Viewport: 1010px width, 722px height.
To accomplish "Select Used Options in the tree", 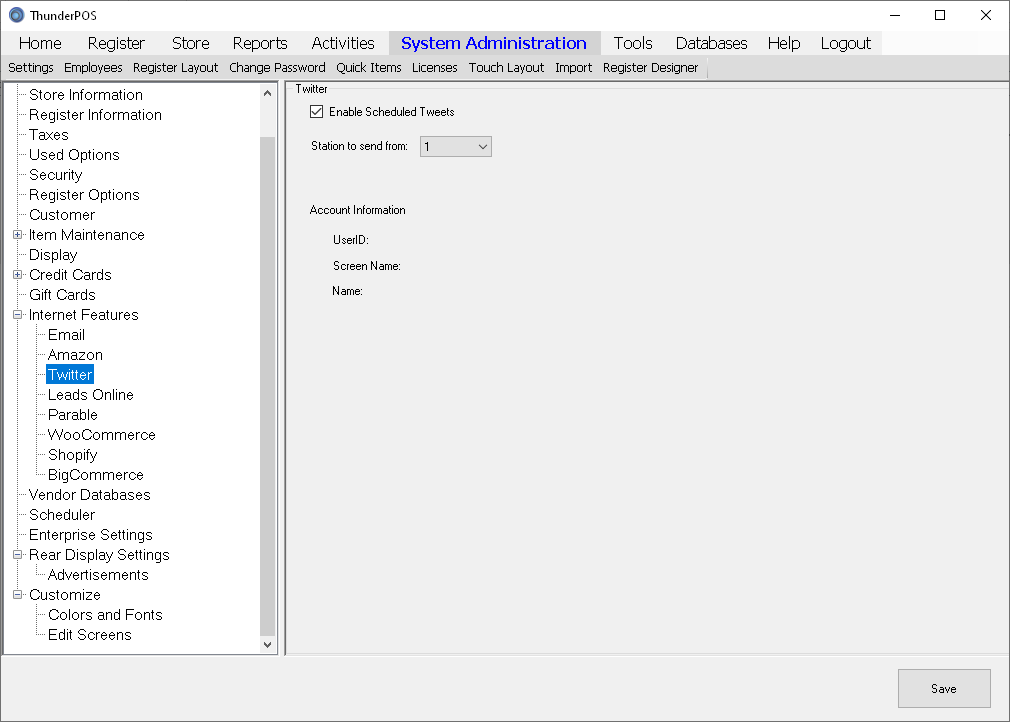I will [74, 155].
